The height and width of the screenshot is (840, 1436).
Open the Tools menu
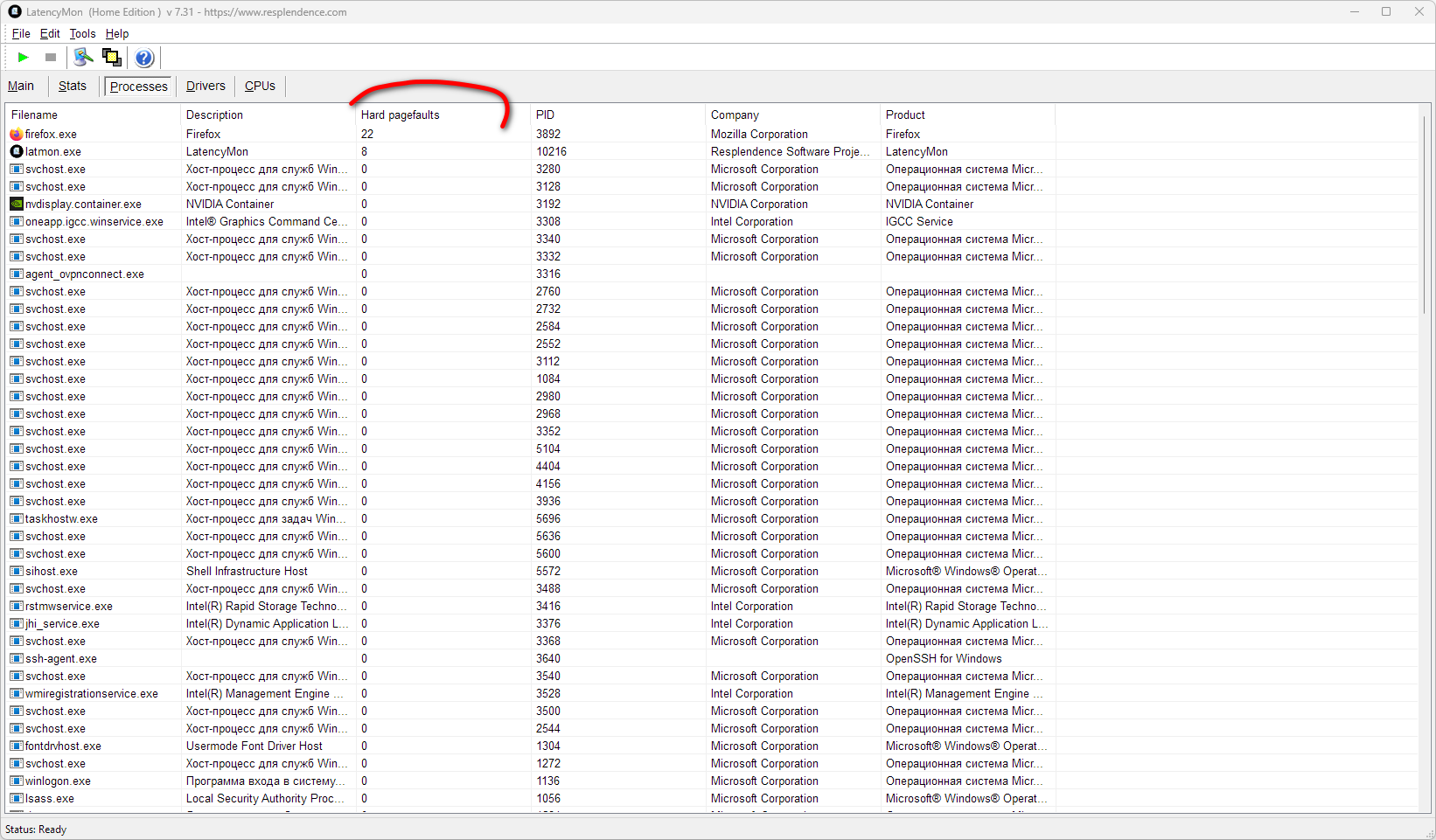tap(82, 34)
